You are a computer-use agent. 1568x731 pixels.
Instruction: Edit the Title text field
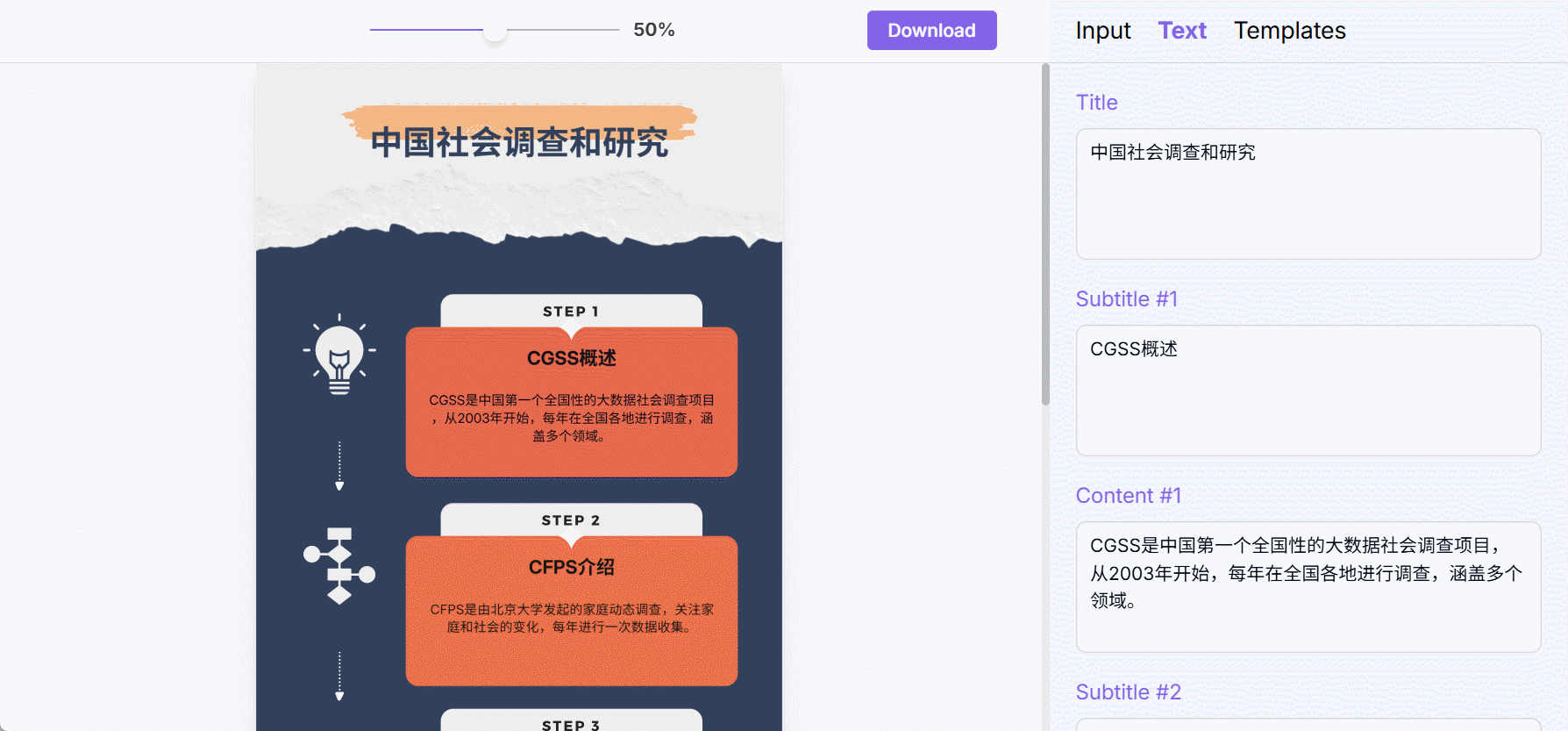tap(1308, 194)
